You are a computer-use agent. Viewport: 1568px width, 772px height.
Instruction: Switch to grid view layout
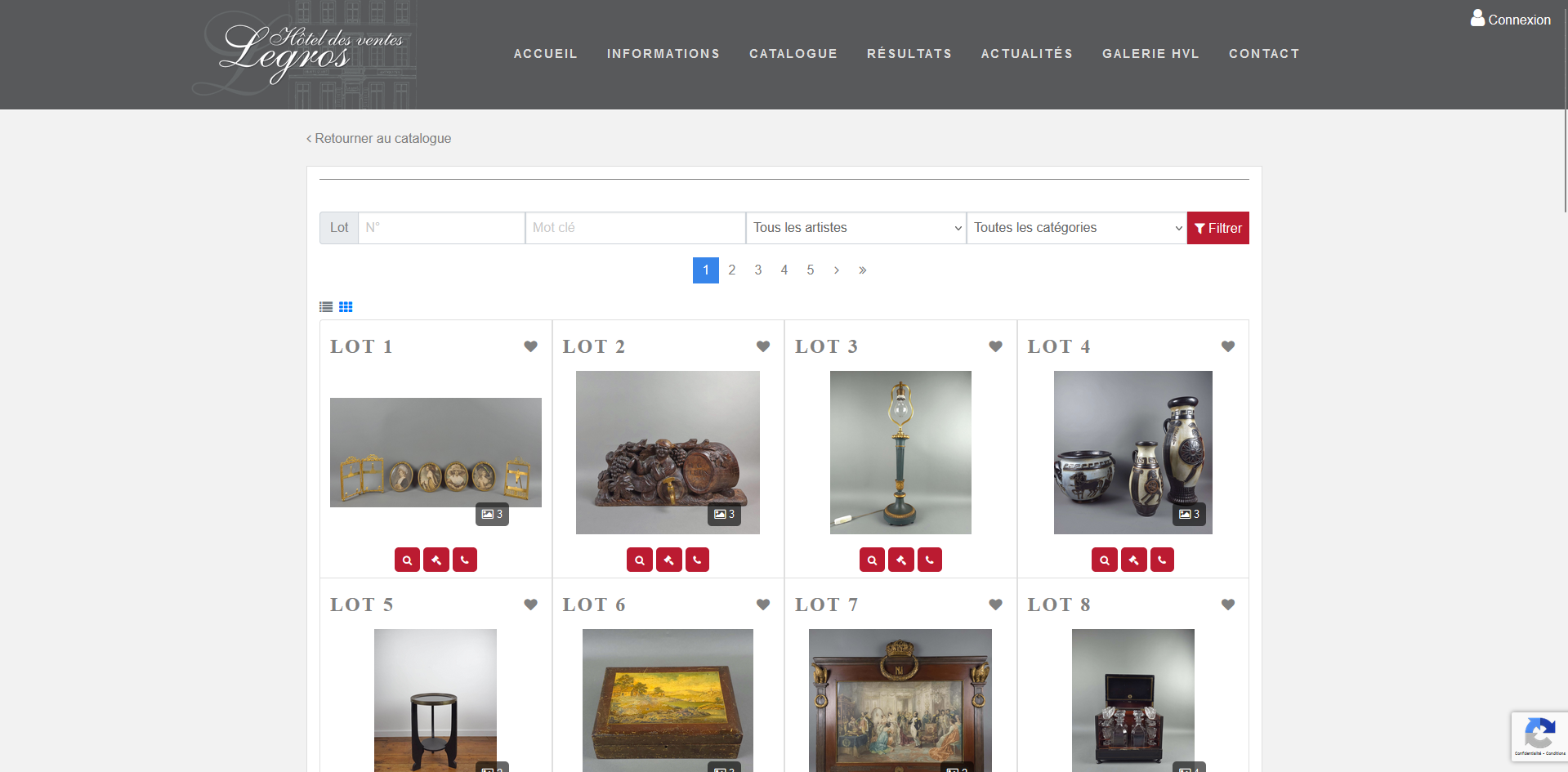346,307
